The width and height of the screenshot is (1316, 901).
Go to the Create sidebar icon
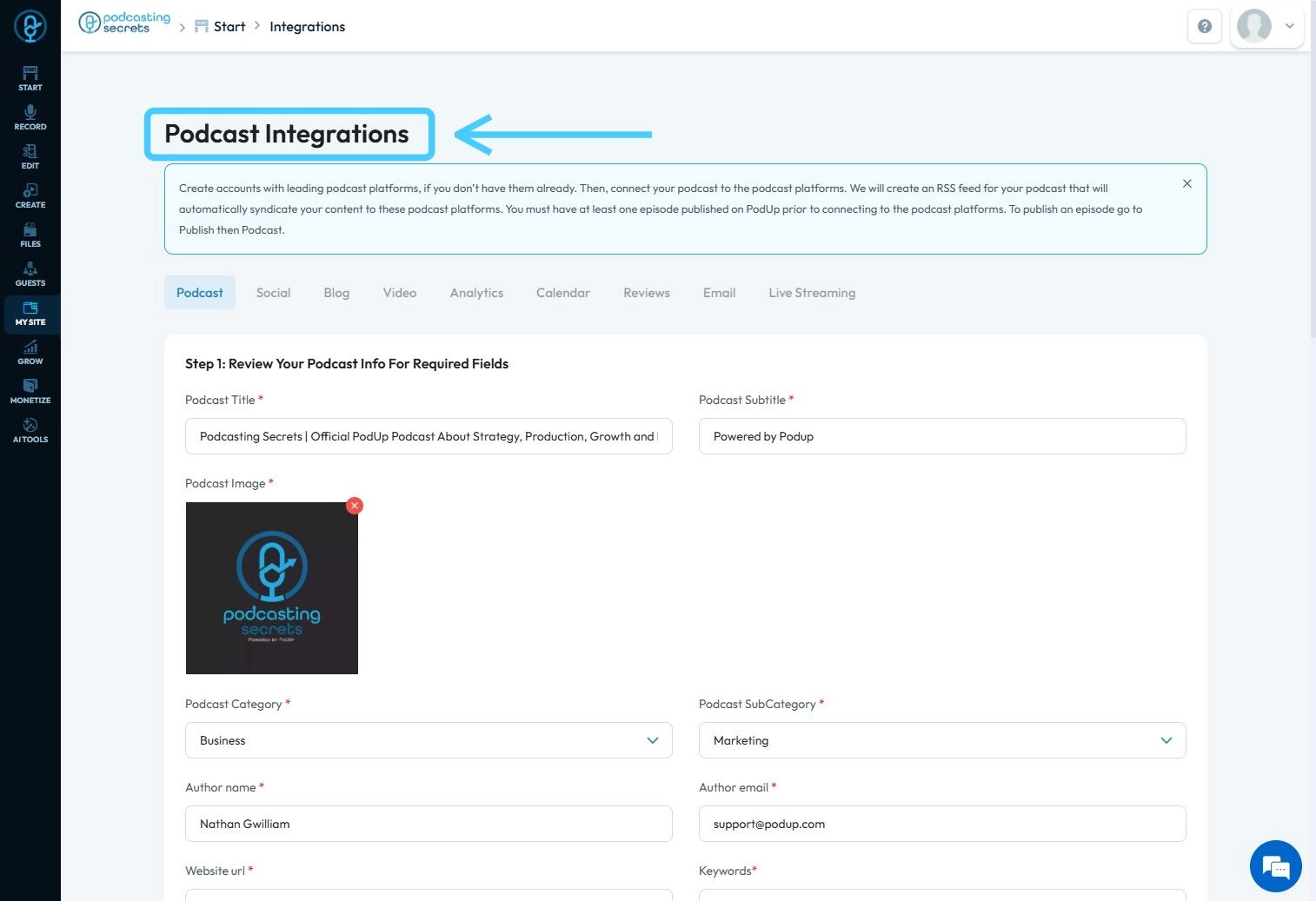click(30, 195)
